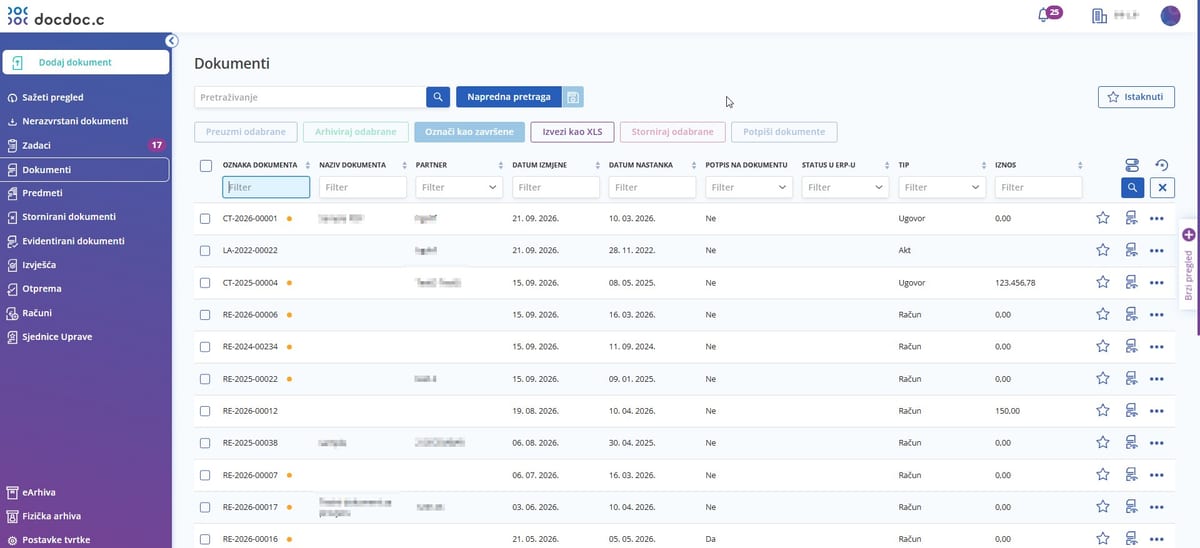Apply filters with the blue filter-row search button

pyautogui.click(x=1132, y=187)
